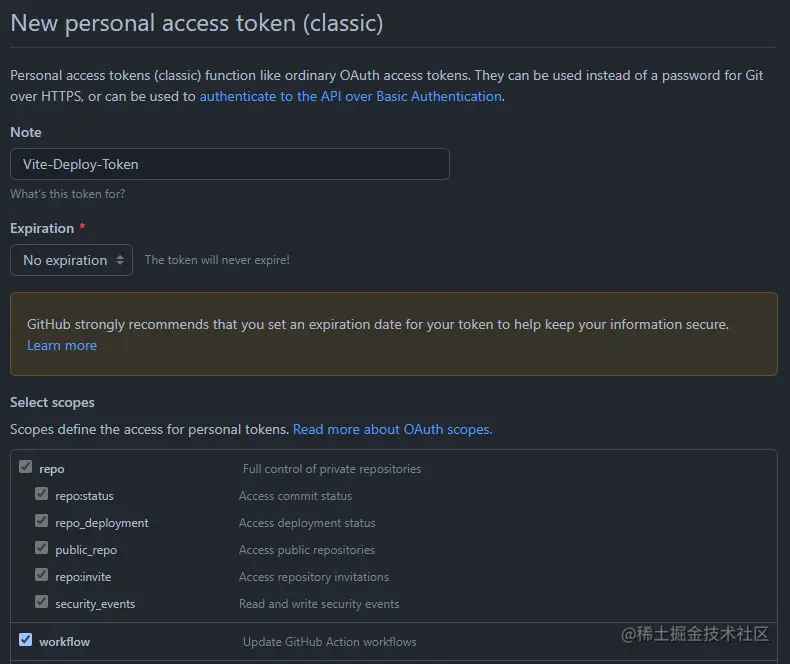This screenshot has height=664, width=790.
Task: Toggle the repo:invite checkbox
Action: point(41,575)
